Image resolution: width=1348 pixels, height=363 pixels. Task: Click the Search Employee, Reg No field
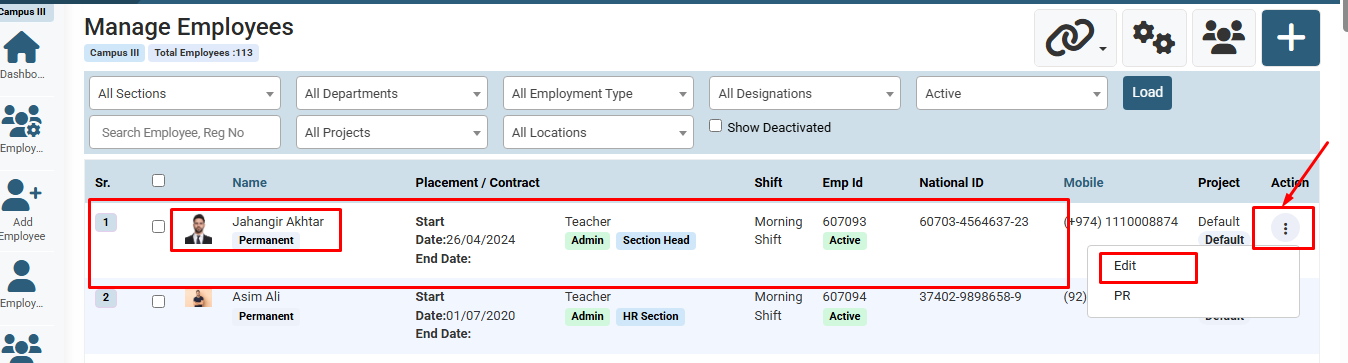click(185, 132)
